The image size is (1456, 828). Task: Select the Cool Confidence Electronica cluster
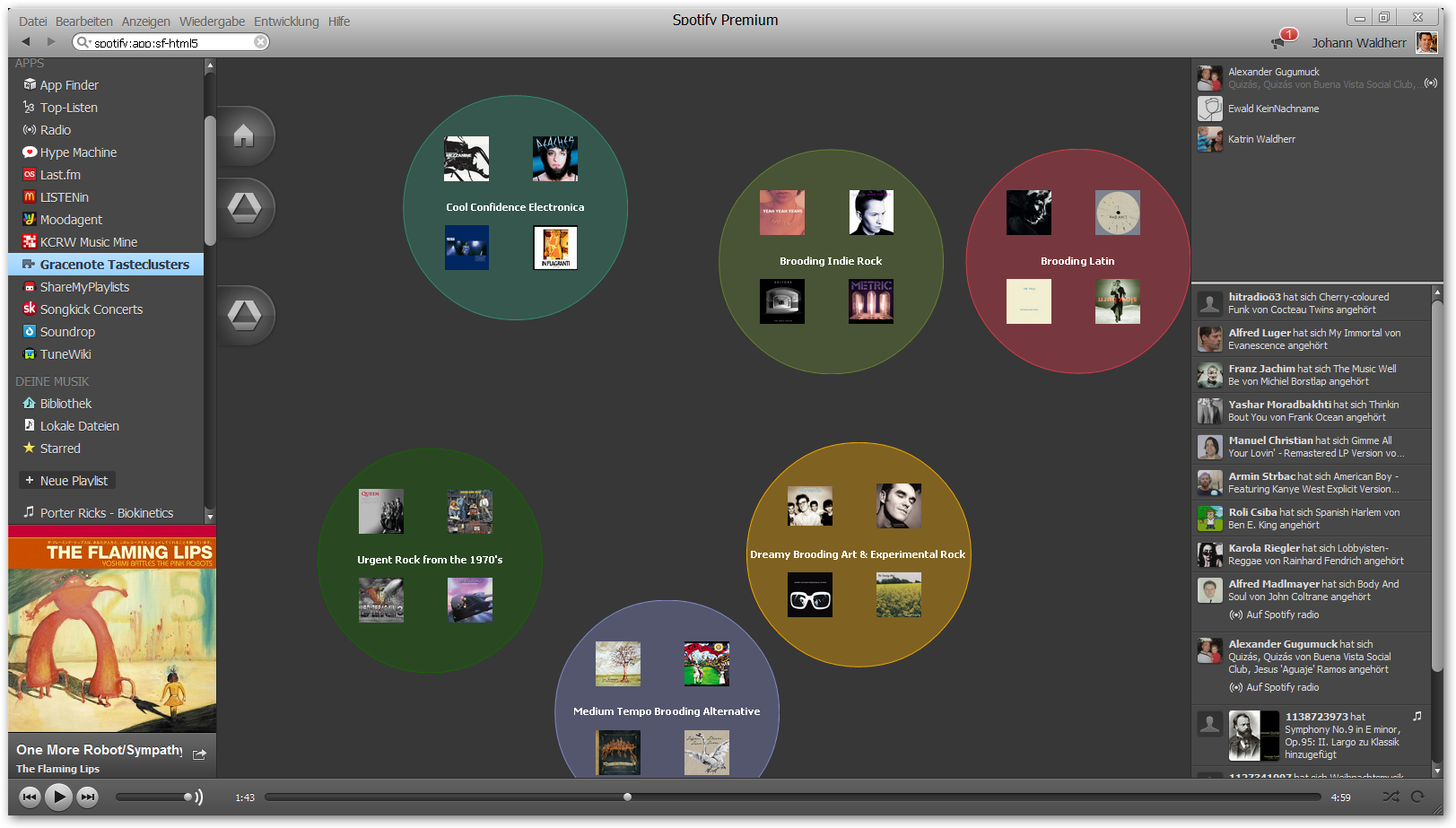[x=515, y=207]
